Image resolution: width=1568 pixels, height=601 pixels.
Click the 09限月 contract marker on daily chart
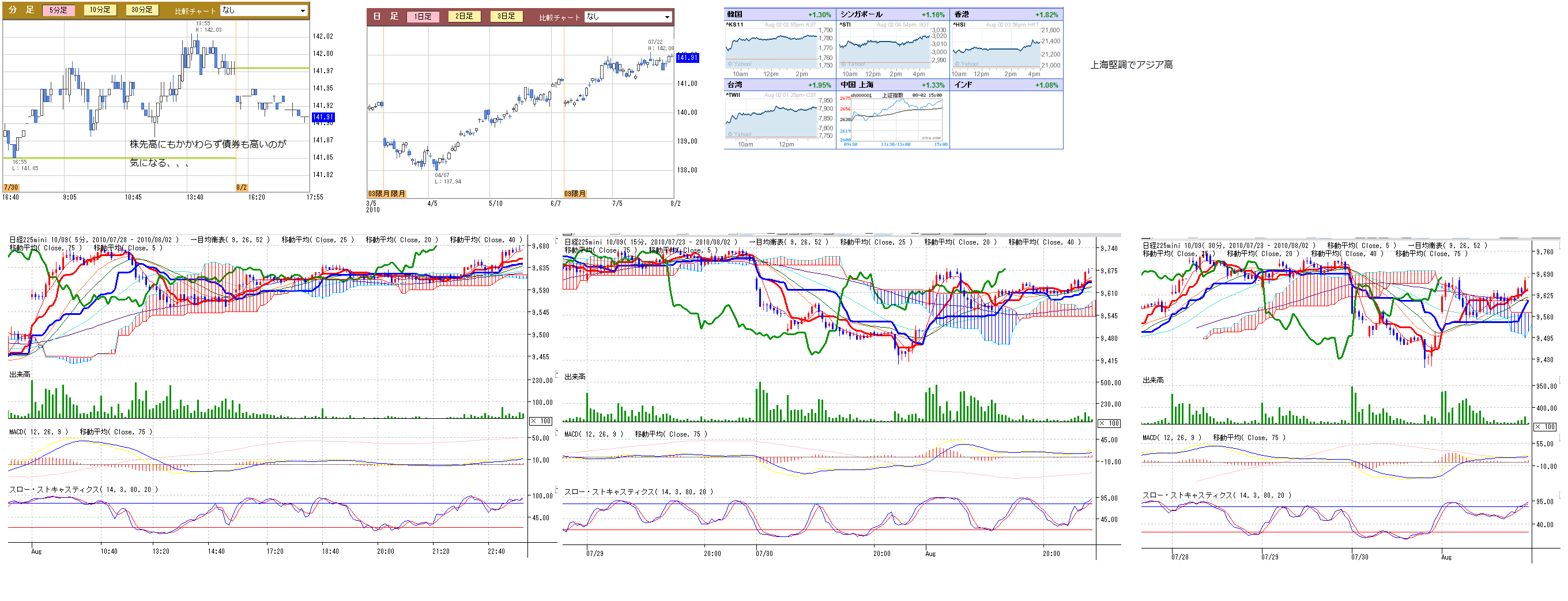[575, 194]
